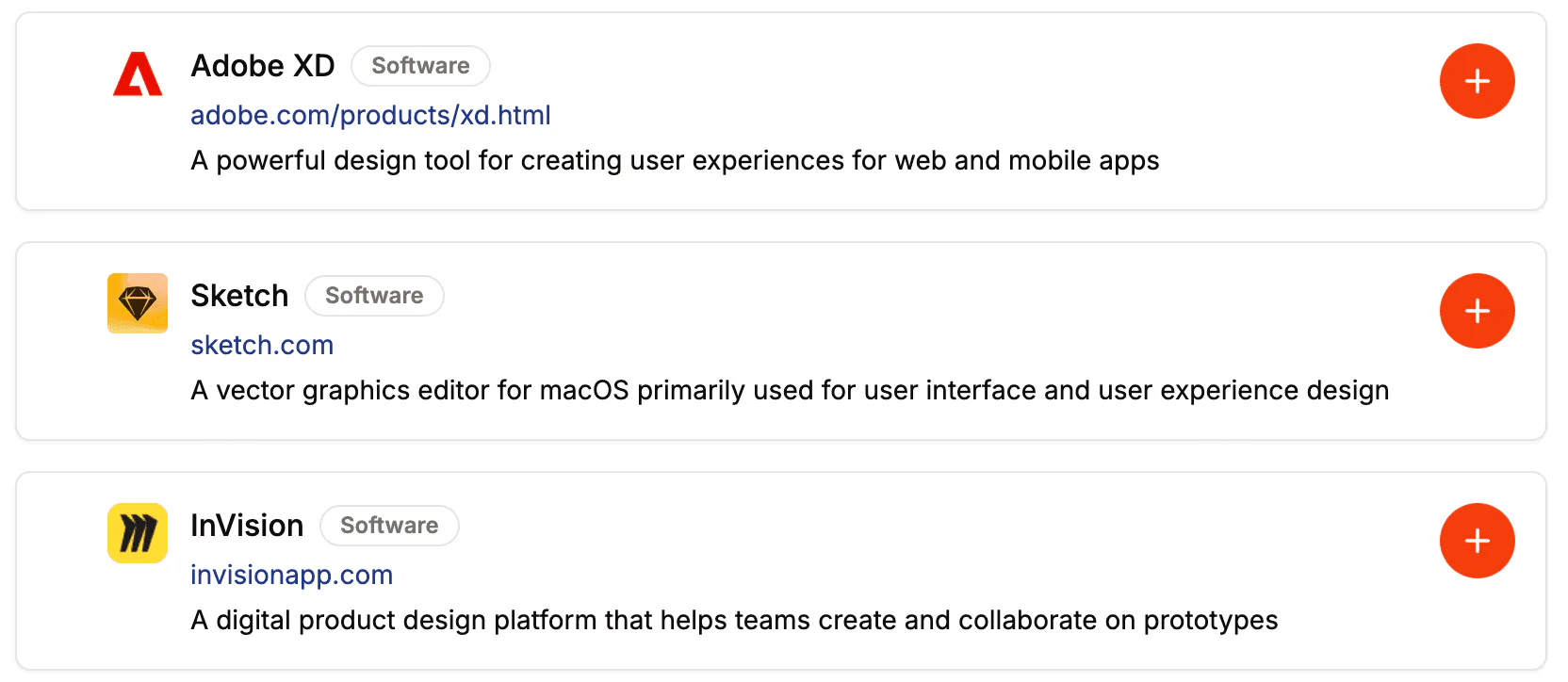The height and width of the screenshot is (682, 1568).
Task: Select the InVision title
Action: coord(247,526)
